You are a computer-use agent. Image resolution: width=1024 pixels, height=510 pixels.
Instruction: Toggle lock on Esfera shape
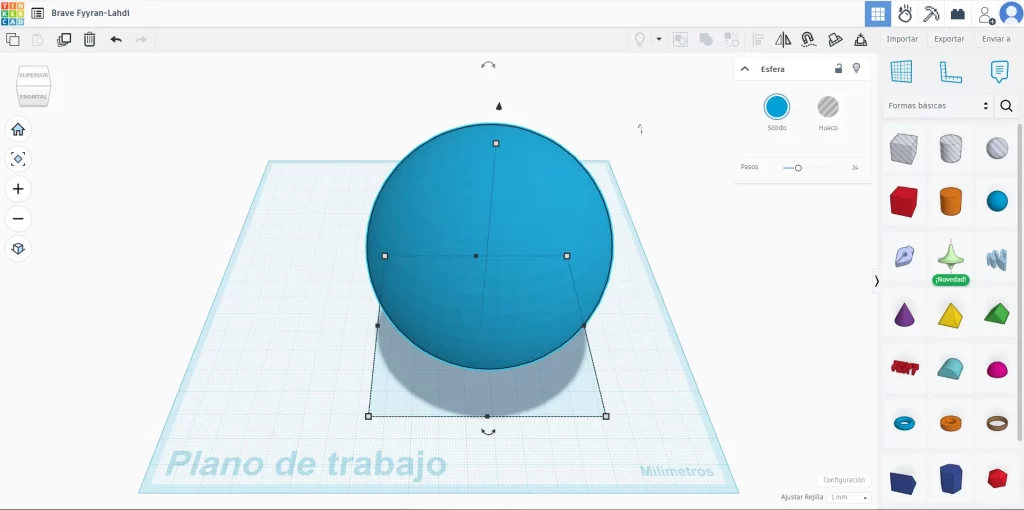(x=839, y=69)
